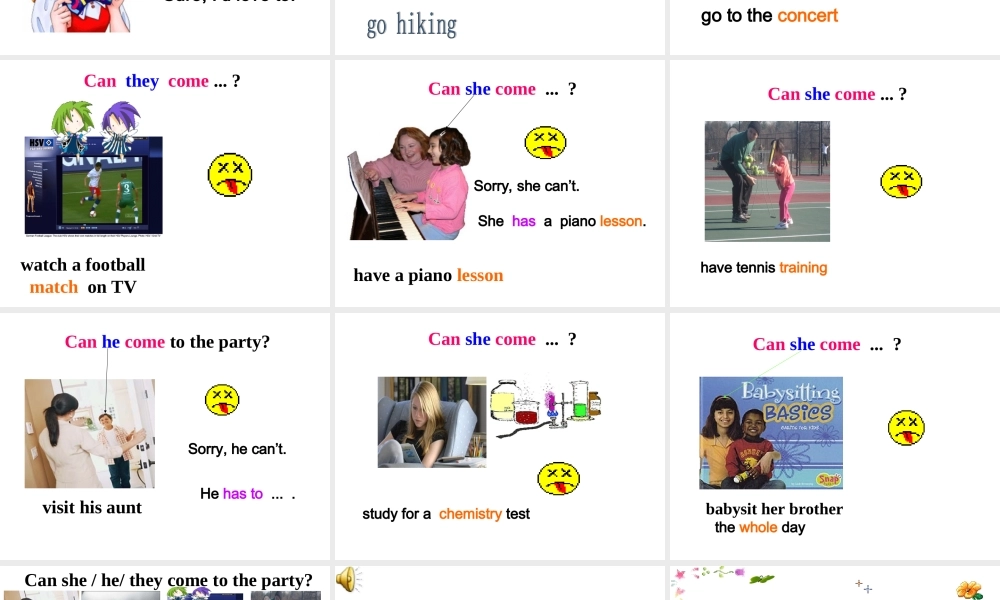
Task: Click the 'go to the concert' text
Action: point(769,15)
